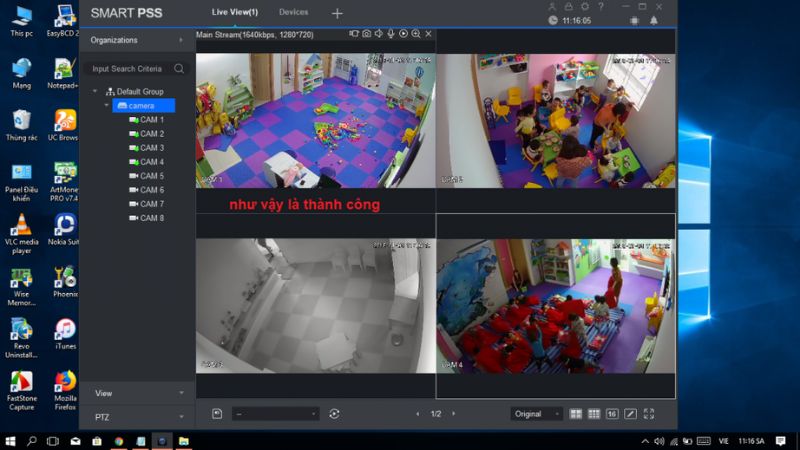Close the CAM 1 video stream
Image resolution: width=800 pixels, height=450 pixels.
[x=428, y=34]
